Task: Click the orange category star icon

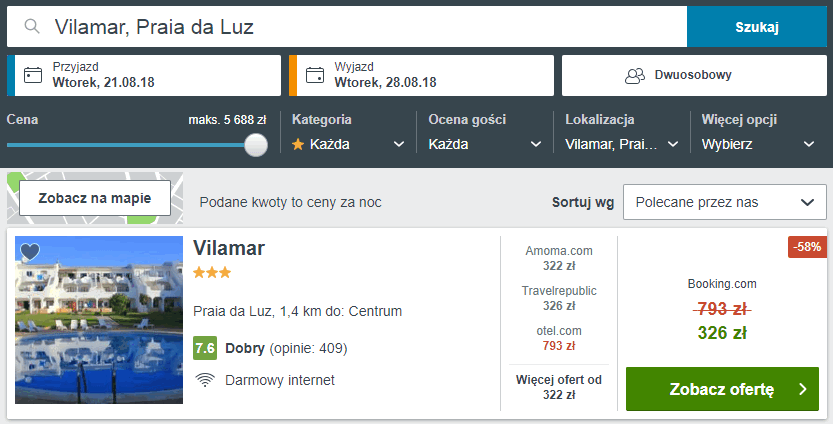Action: click(298, 144)
